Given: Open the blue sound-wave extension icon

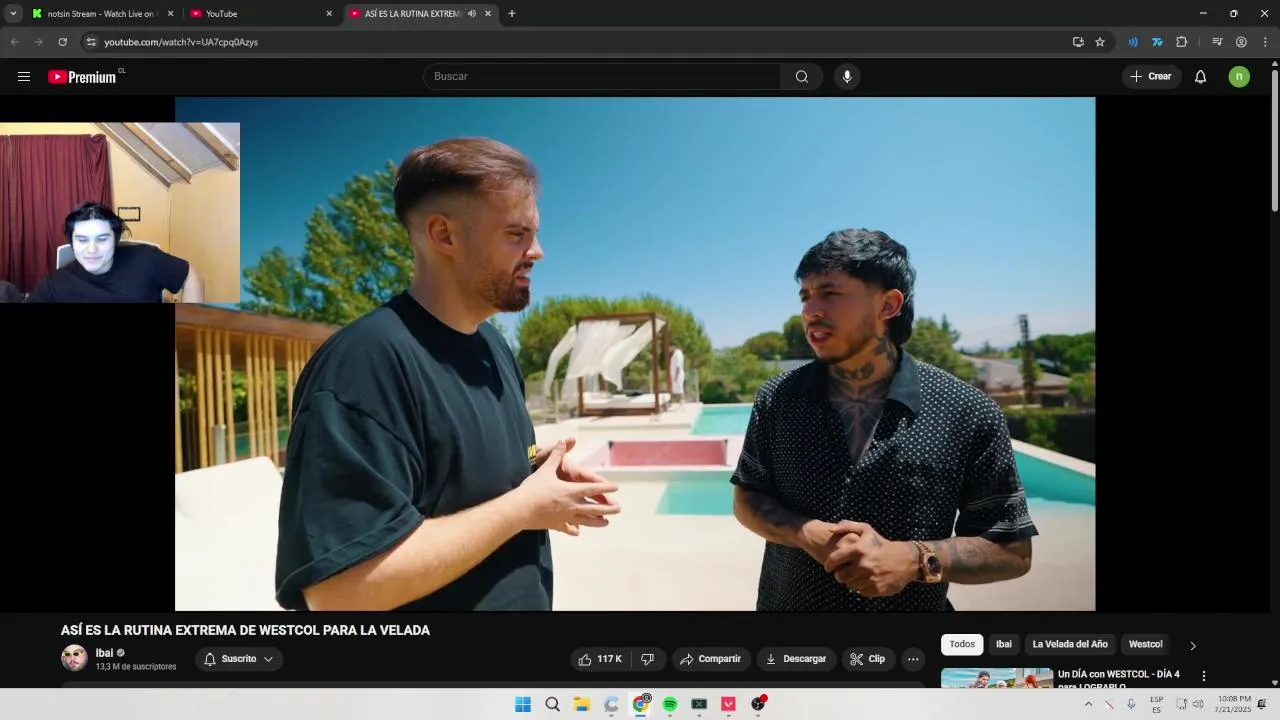Looking at the screenshot, I should [x=1133, y=42].
